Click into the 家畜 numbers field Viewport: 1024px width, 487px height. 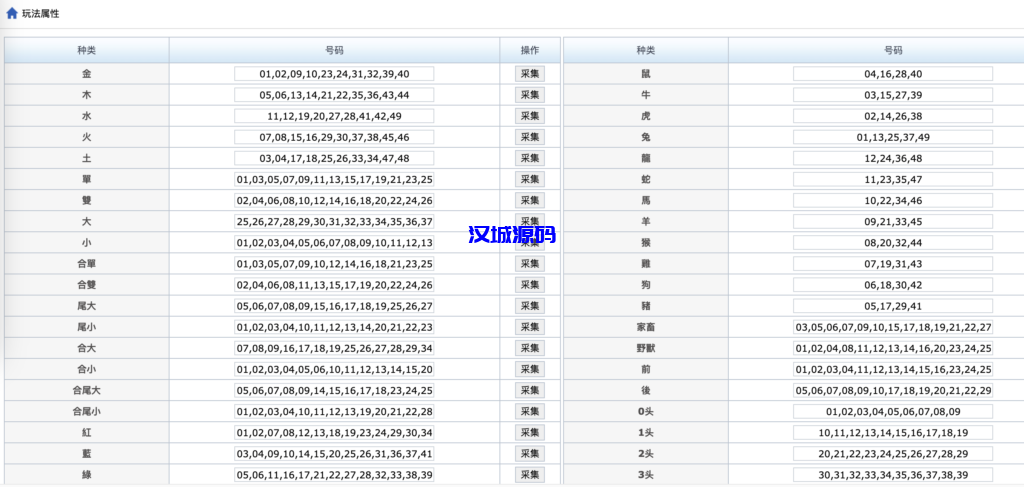tap(892, 327)
